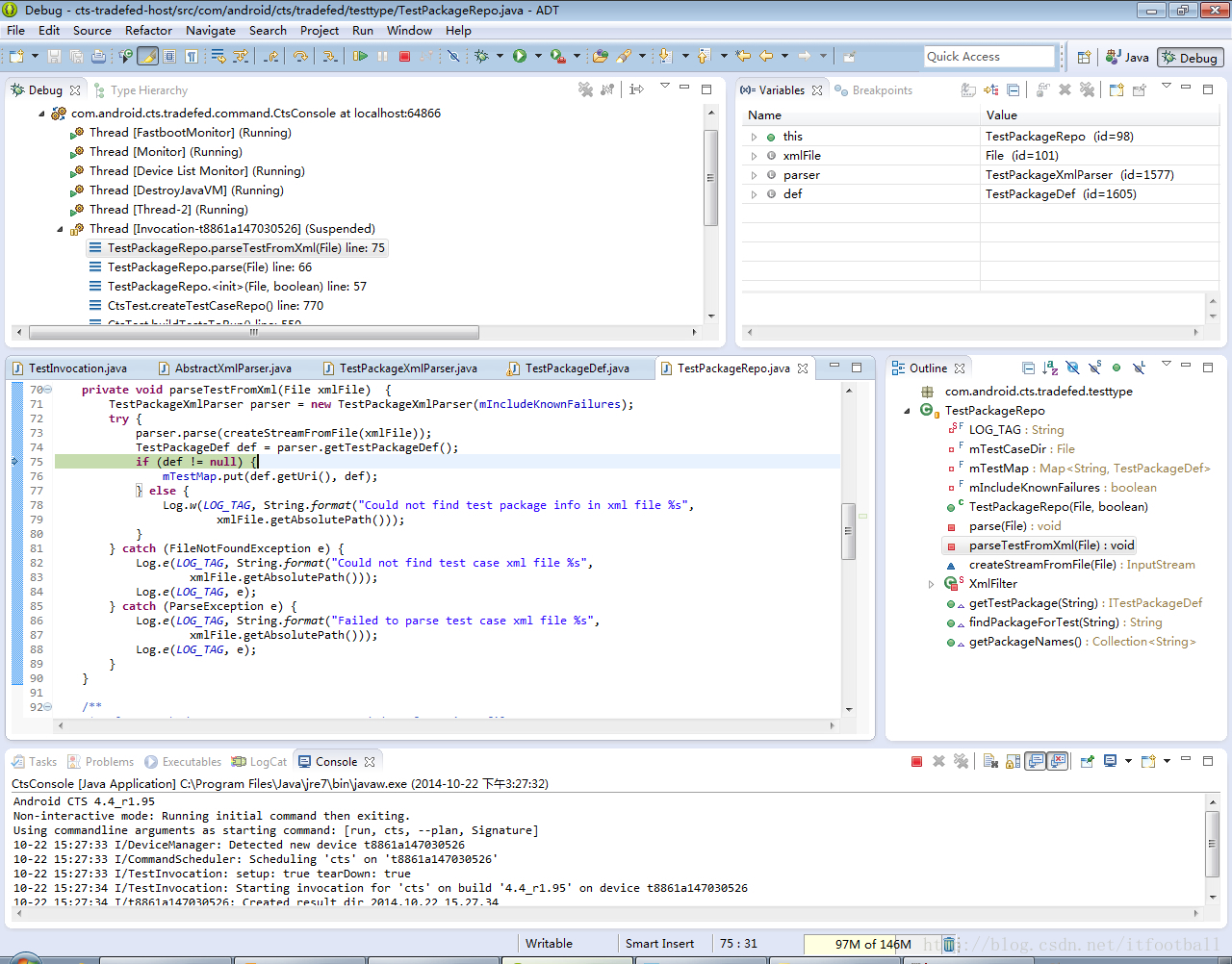Toggle Hide Fields in Outline toolbar
1232x964 pixels.
1072,368
